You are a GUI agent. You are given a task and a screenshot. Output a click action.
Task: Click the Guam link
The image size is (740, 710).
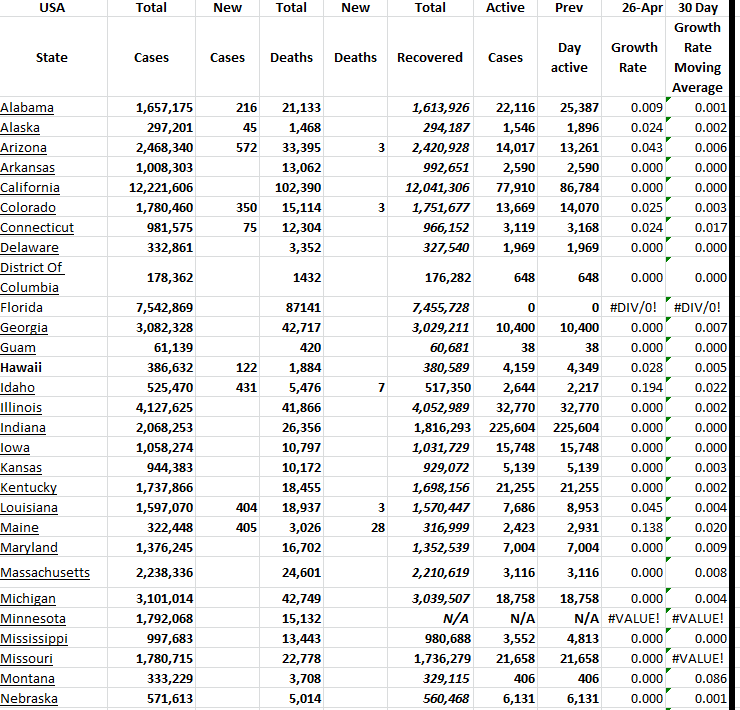pyautogui.click(x=18, y=348)
